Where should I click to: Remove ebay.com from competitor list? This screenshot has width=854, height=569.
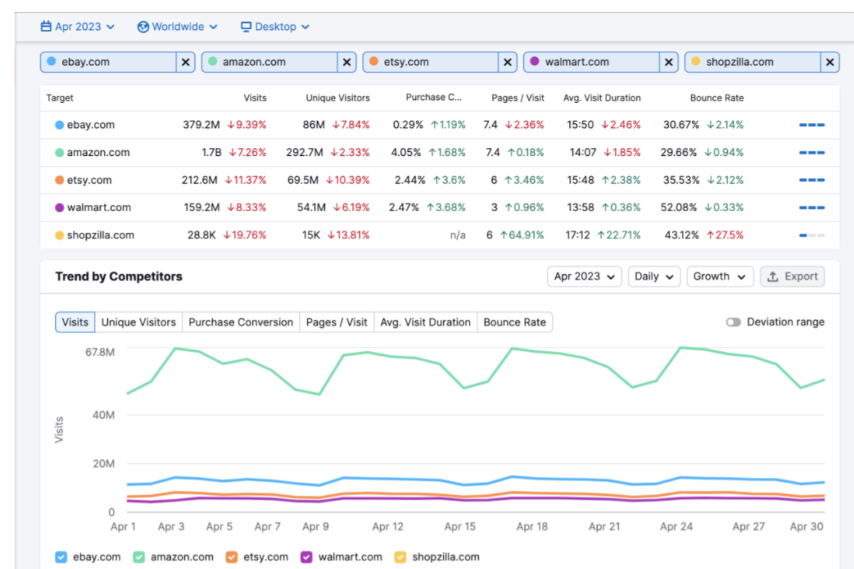click(x=186, y=62)
